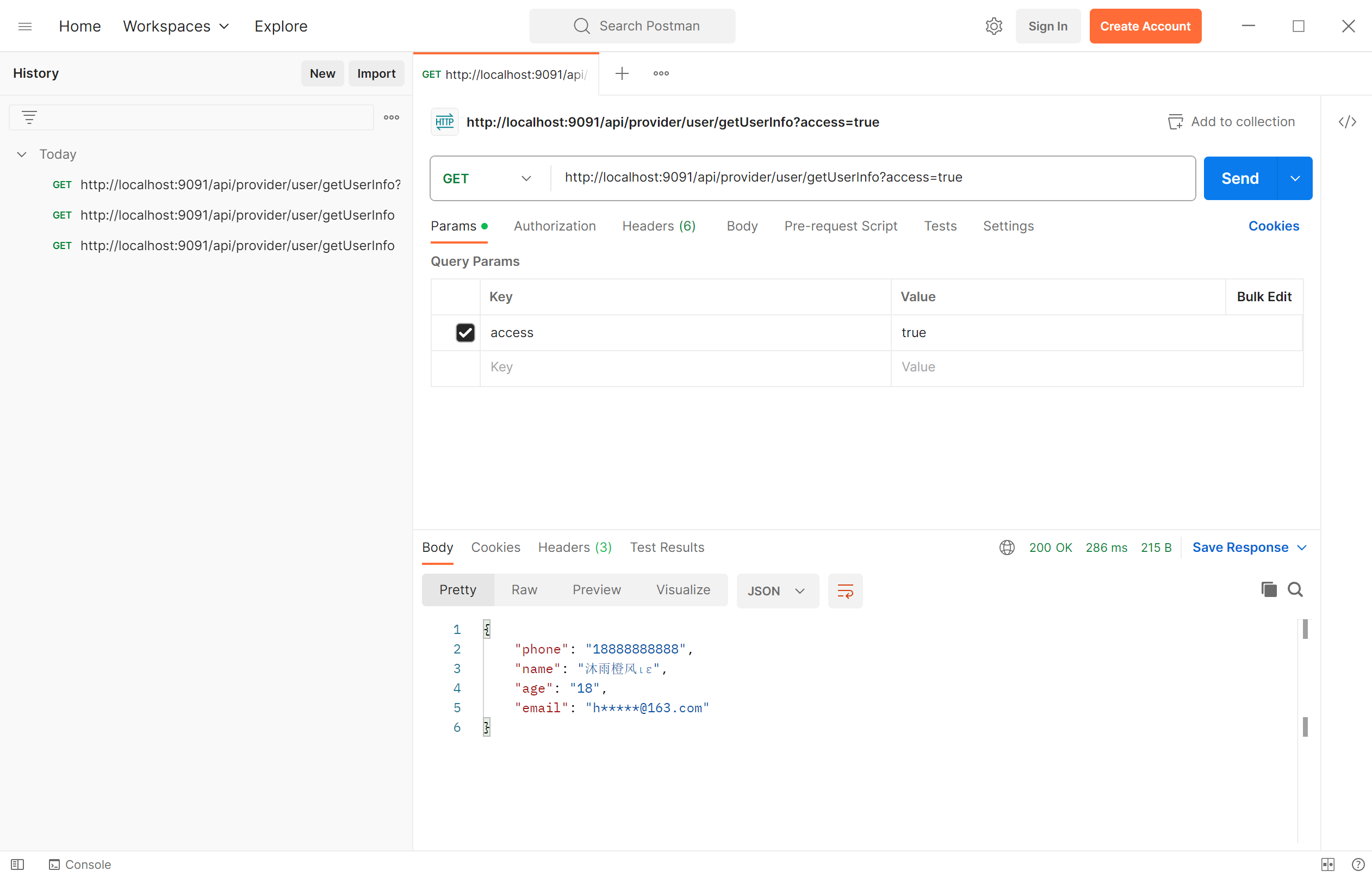Switch to the Authorization tab
The image size is (1372, 877).
click(554, 226)
